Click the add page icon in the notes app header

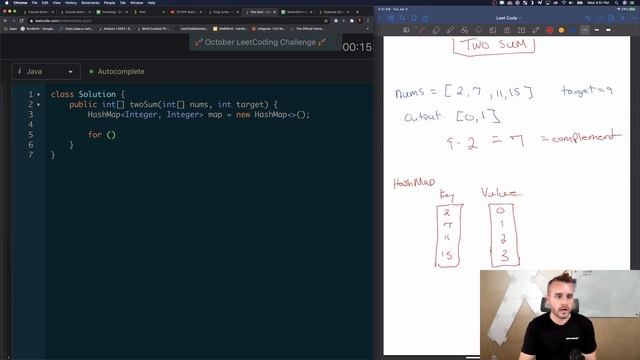tap(611, 18)
